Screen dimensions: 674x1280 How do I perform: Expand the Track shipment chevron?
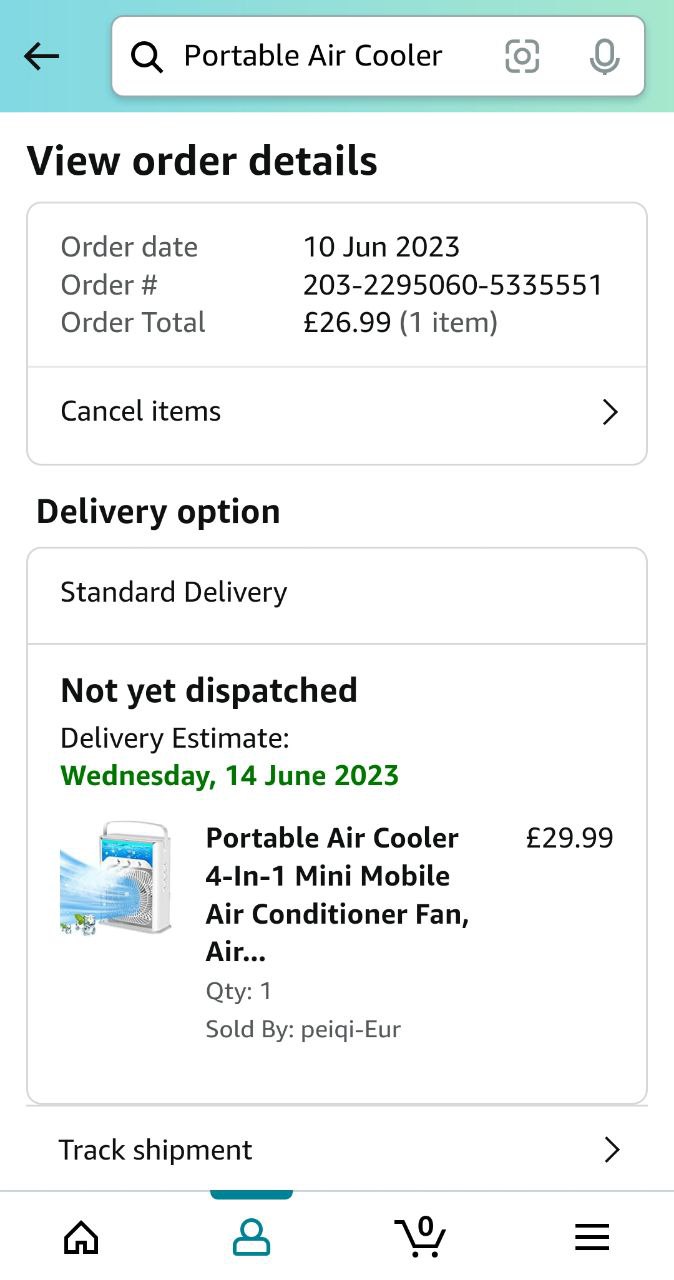612,1150
